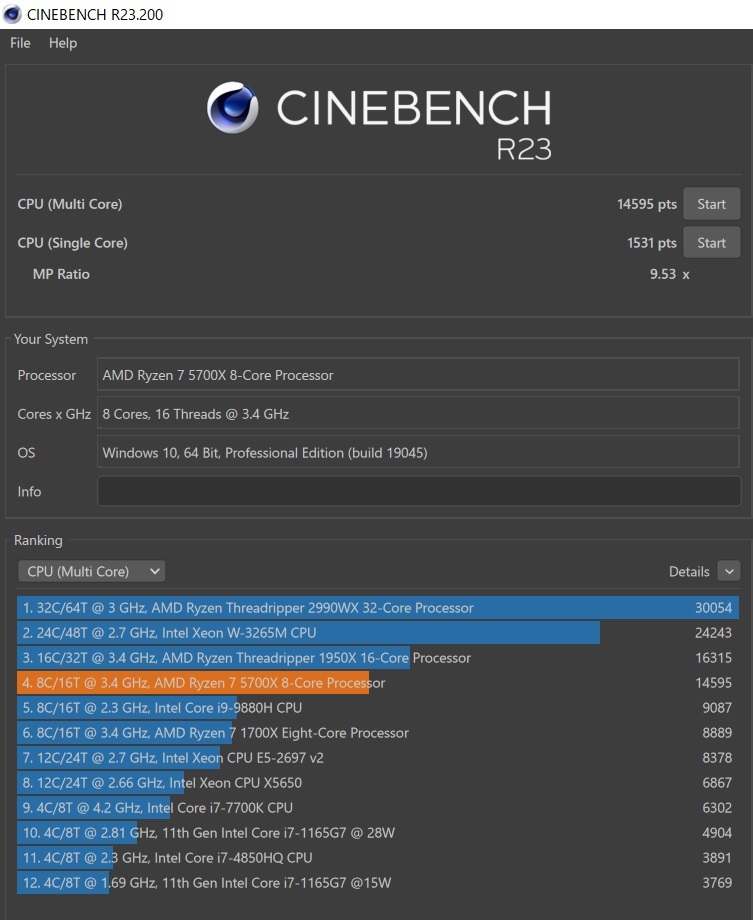Screen dimensions: 753x920
Task: Select the highlighted Ryzen 7 5700X ranking row
Action: (x=377, y=683)
